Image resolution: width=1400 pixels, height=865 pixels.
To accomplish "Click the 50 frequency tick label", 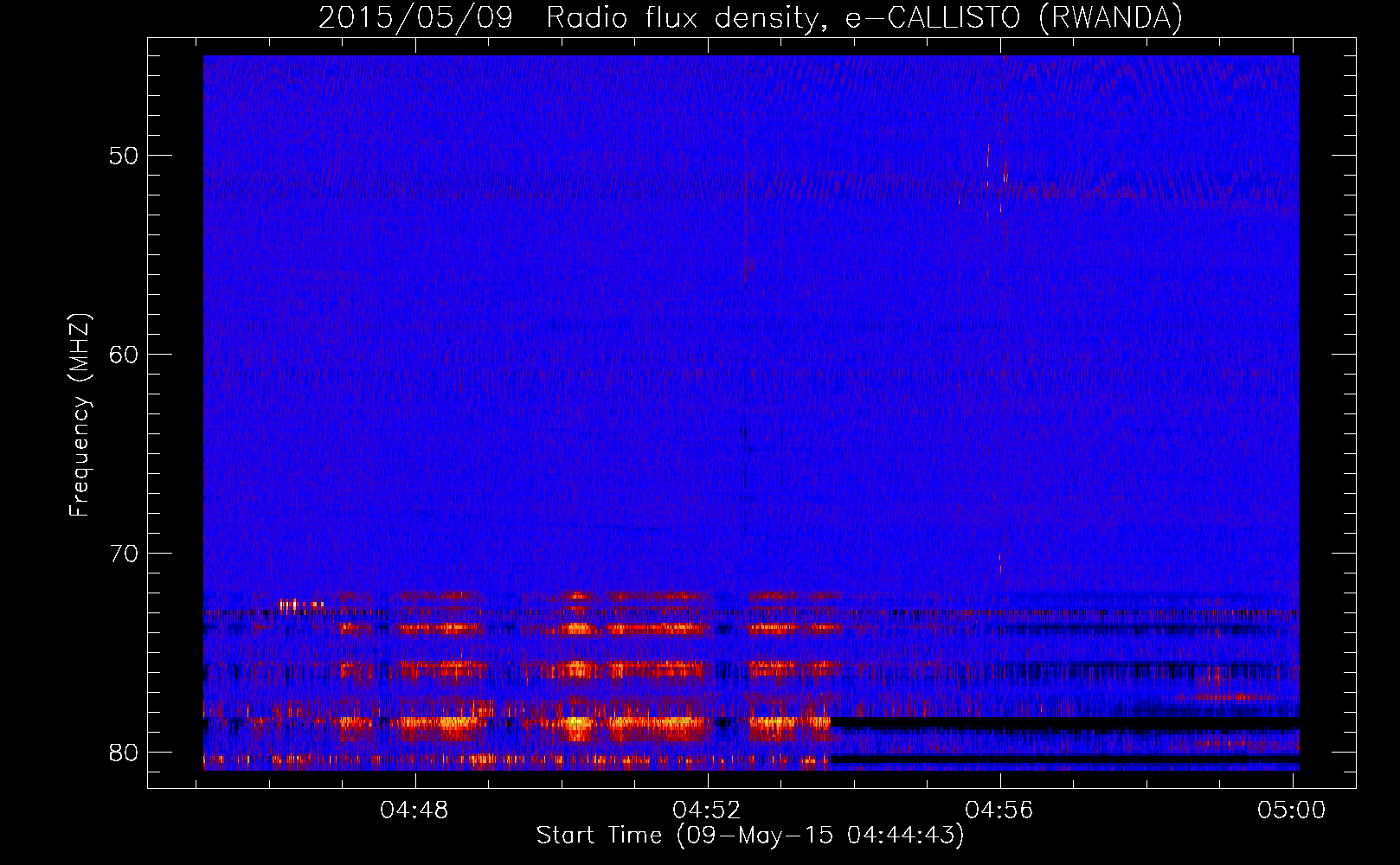I will pyautogui.click(x=125, y=157).
